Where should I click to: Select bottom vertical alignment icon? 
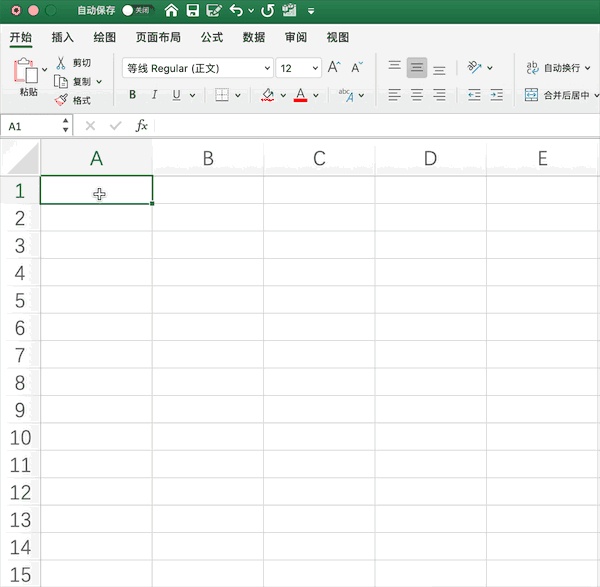point(439,70)
